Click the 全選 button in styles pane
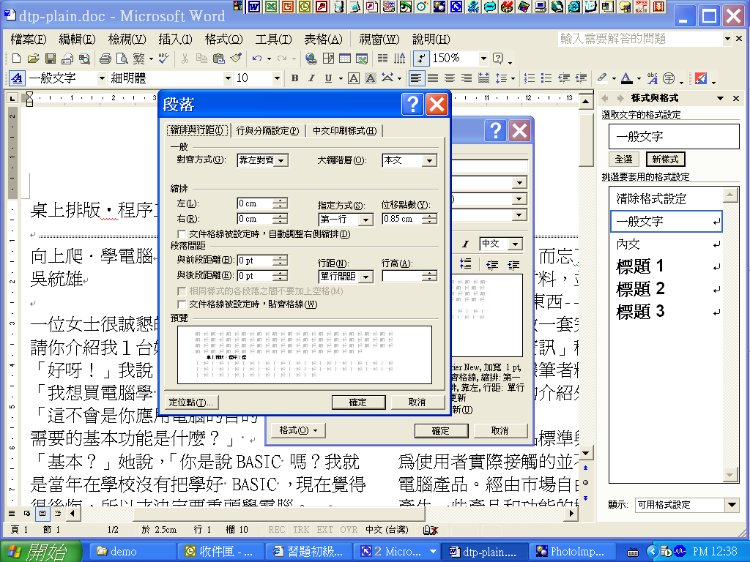750x562 pixels. coord(624,159)
